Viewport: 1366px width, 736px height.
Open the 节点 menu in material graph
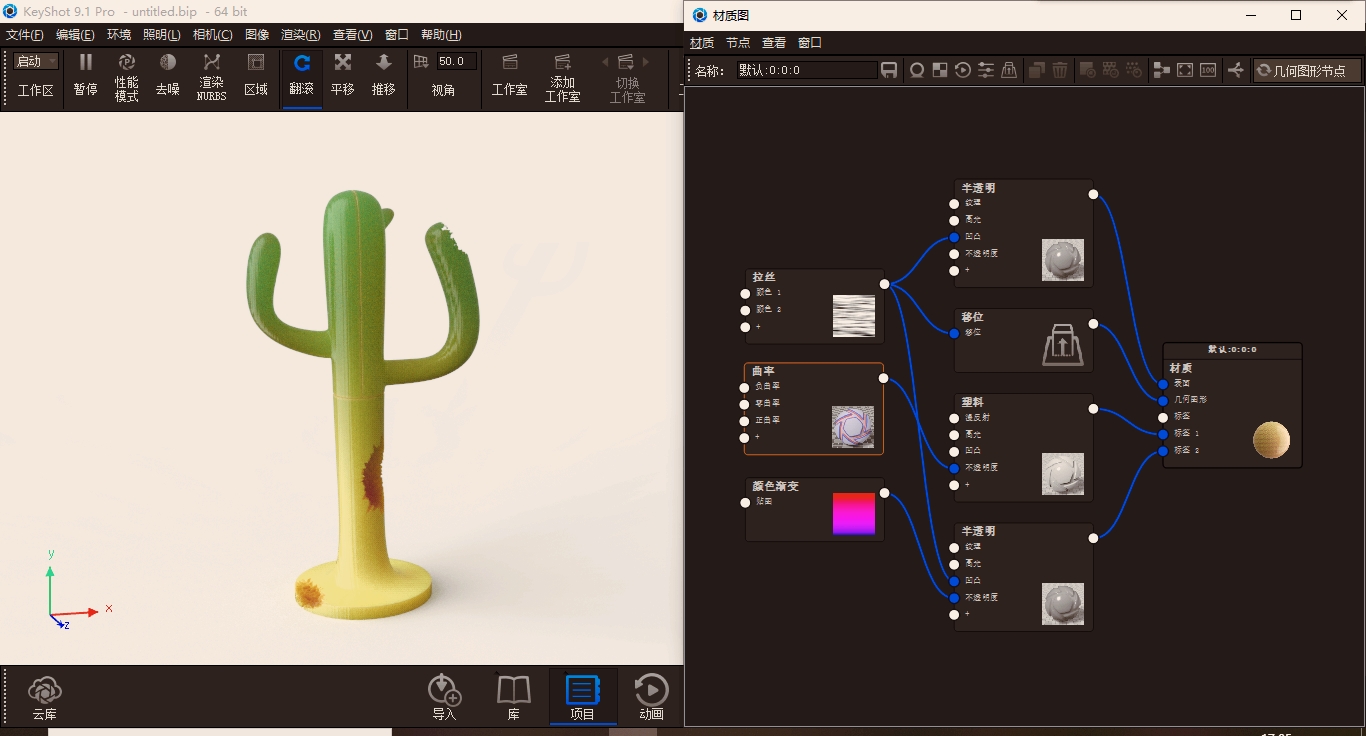click(x=739, y=42)
